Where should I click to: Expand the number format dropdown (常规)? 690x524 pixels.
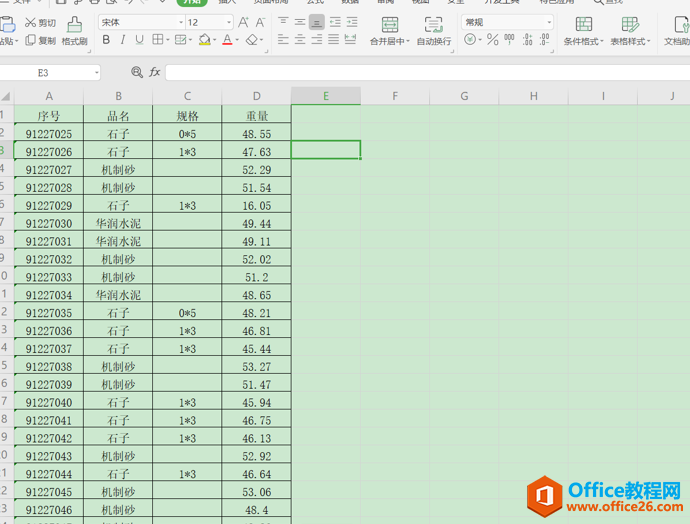click(549, 22)
